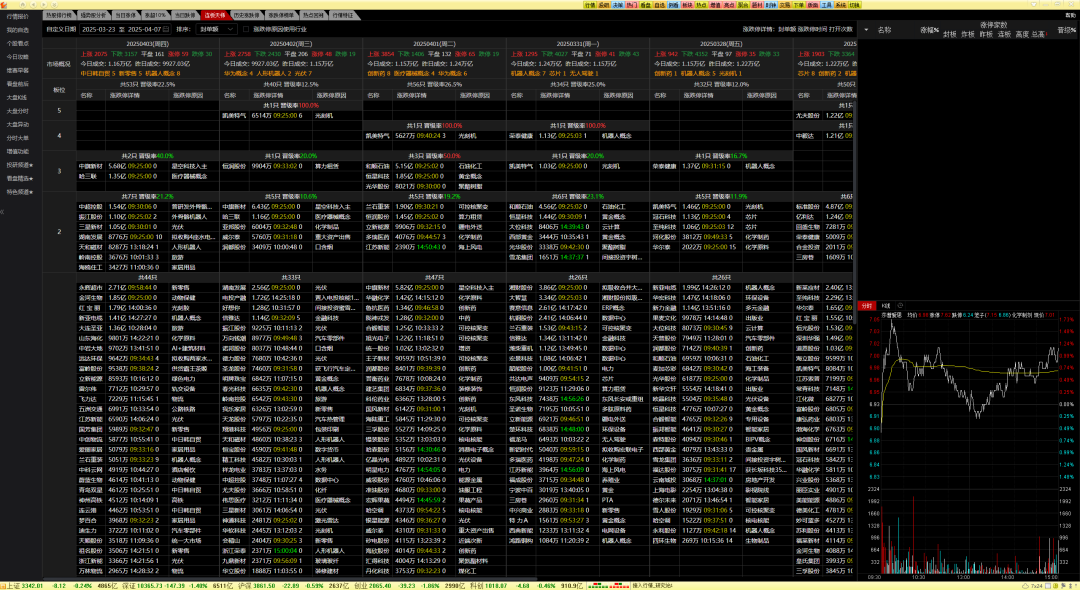1080x590 pixels.
Task: Toggle 涨跌停原因使用行业 checkbox
Action: pos(246,29)
